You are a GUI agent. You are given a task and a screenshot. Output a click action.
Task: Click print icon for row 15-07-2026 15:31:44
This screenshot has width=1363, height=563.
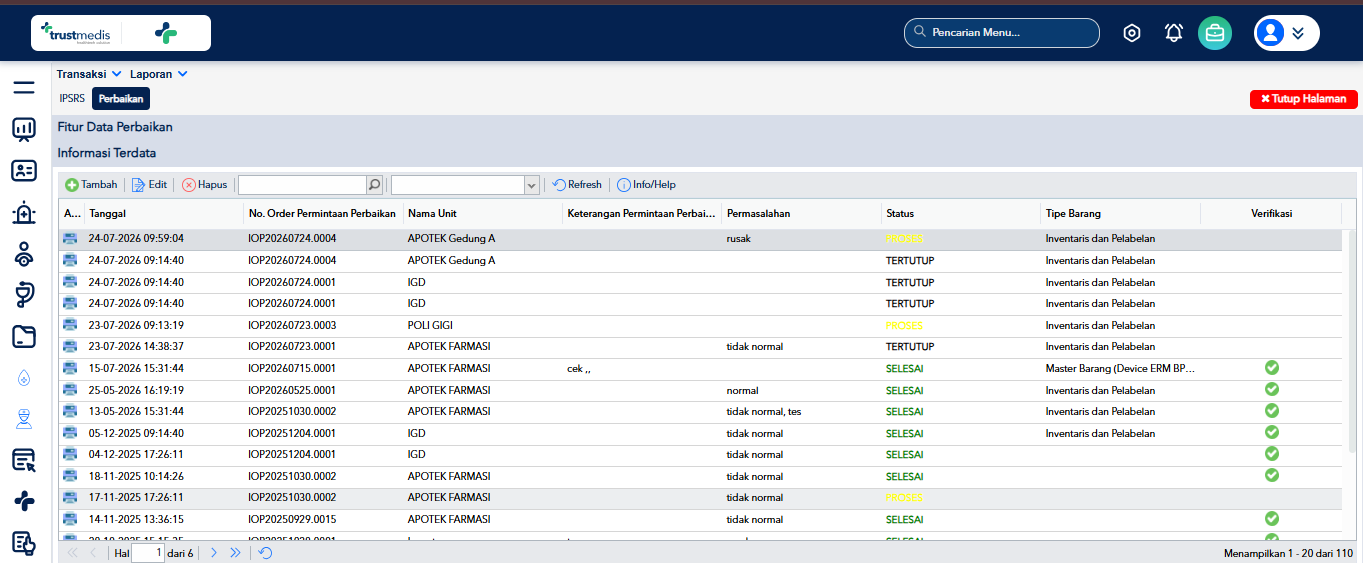point(70,368)
